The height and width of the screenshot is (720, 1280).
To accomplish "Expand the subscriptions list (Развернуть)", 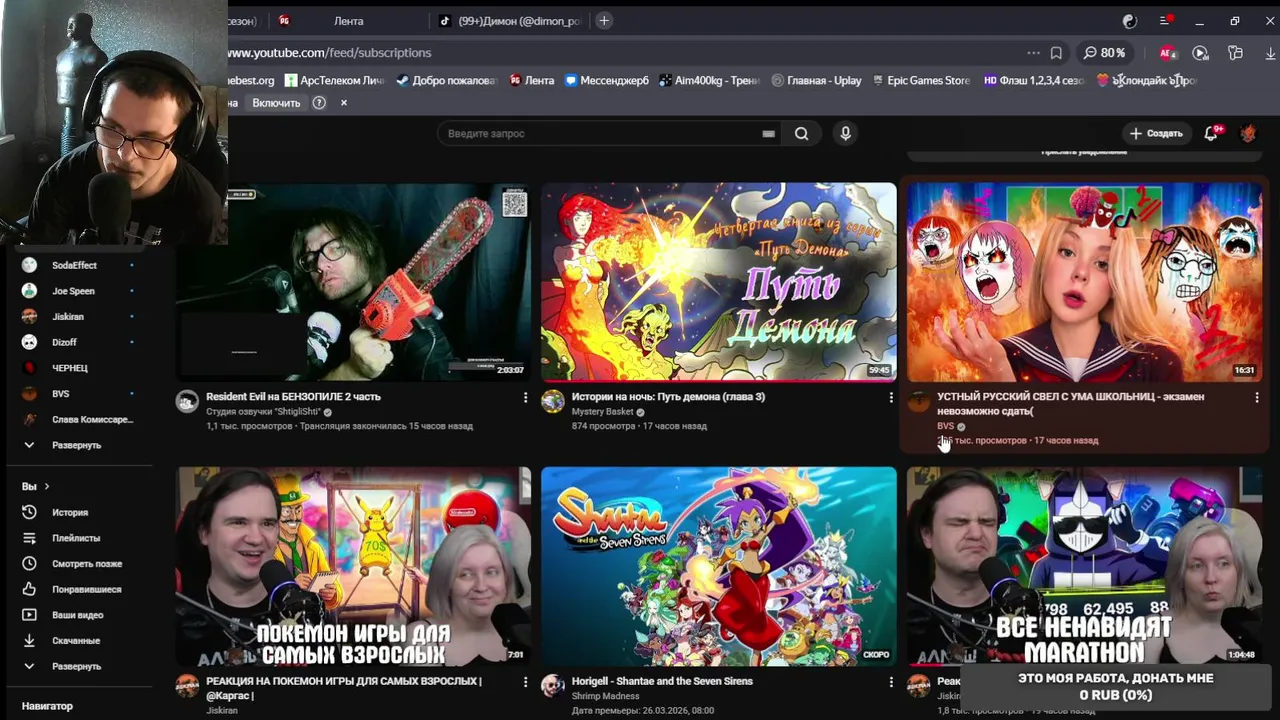I will [x=76, y=445].
